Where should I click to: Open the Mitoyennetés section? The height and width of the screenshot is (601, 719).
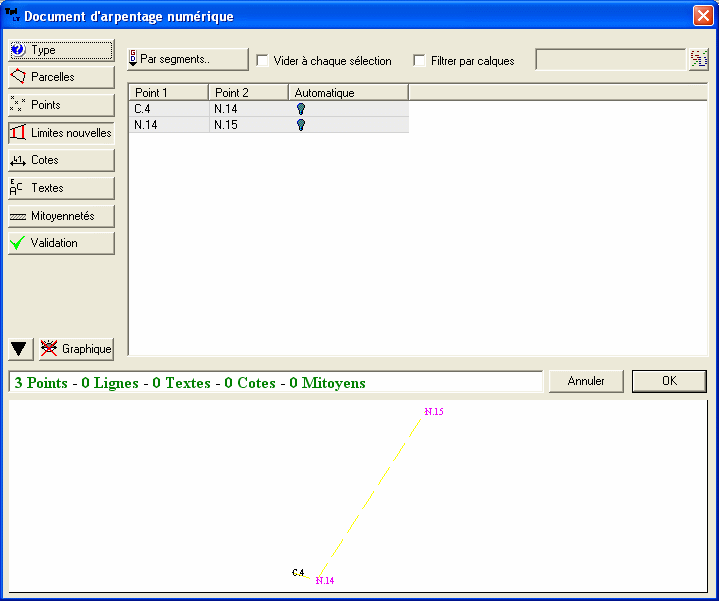pos(60,216)
